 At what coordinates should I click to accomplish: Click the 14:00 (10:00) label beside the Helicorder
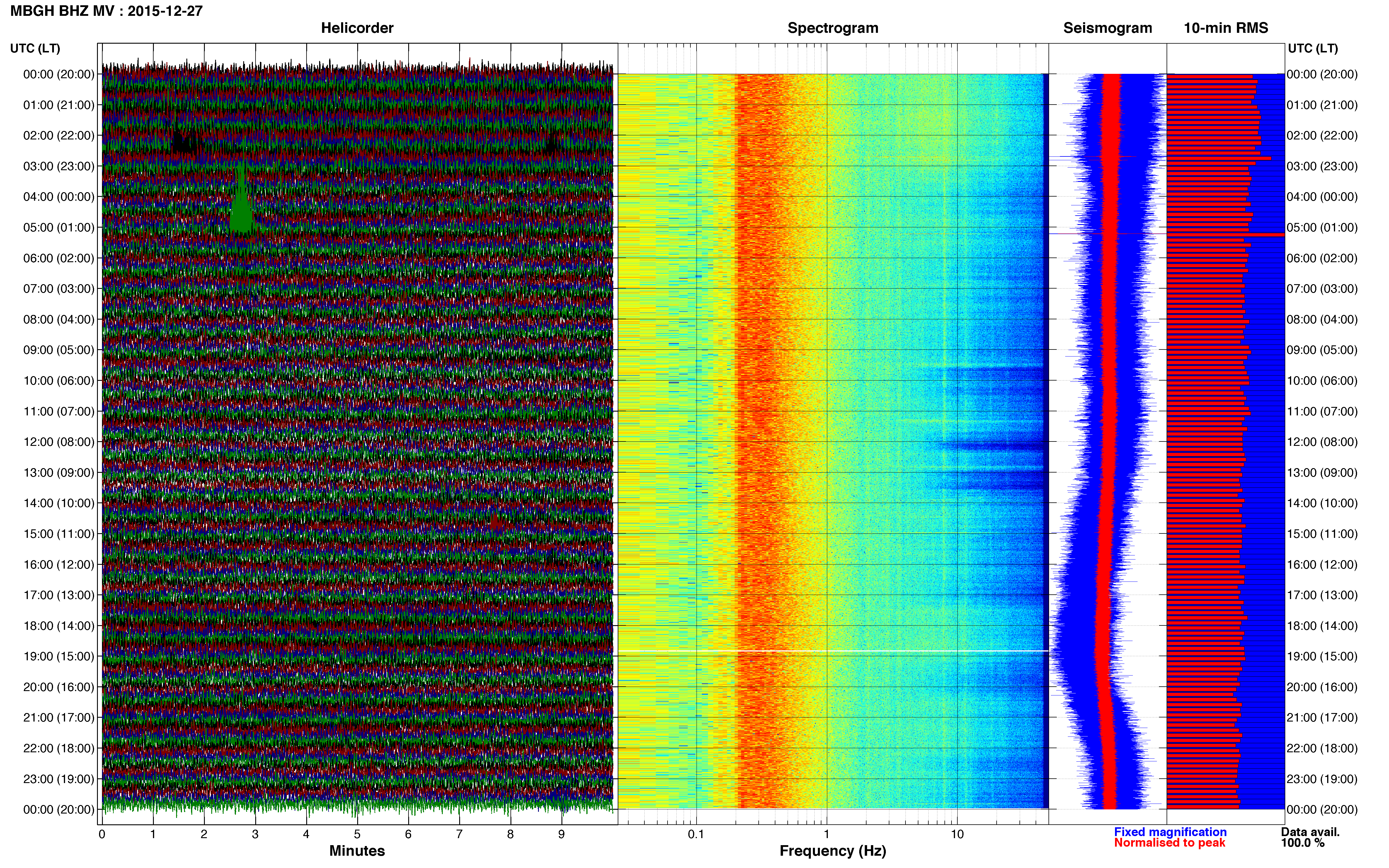pyautogui.click(x=59, y=504)
